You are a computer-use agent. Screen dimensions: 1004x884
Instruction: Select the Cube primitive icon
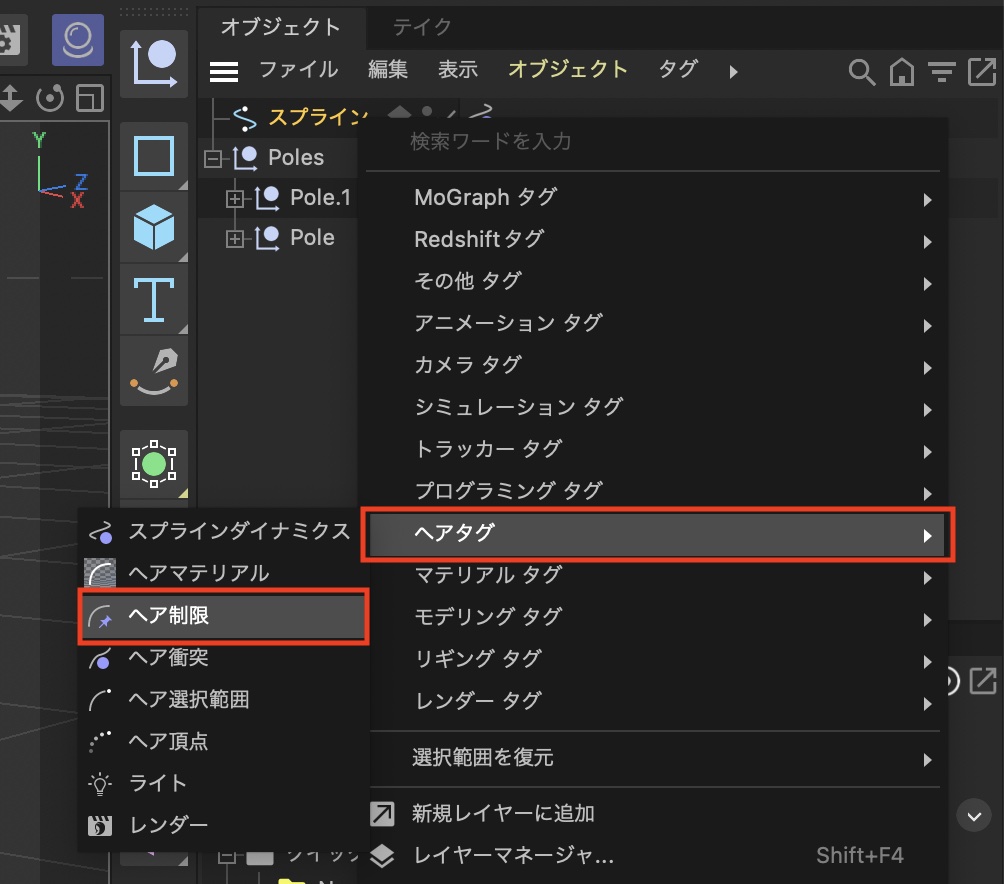tap(154, 227)
